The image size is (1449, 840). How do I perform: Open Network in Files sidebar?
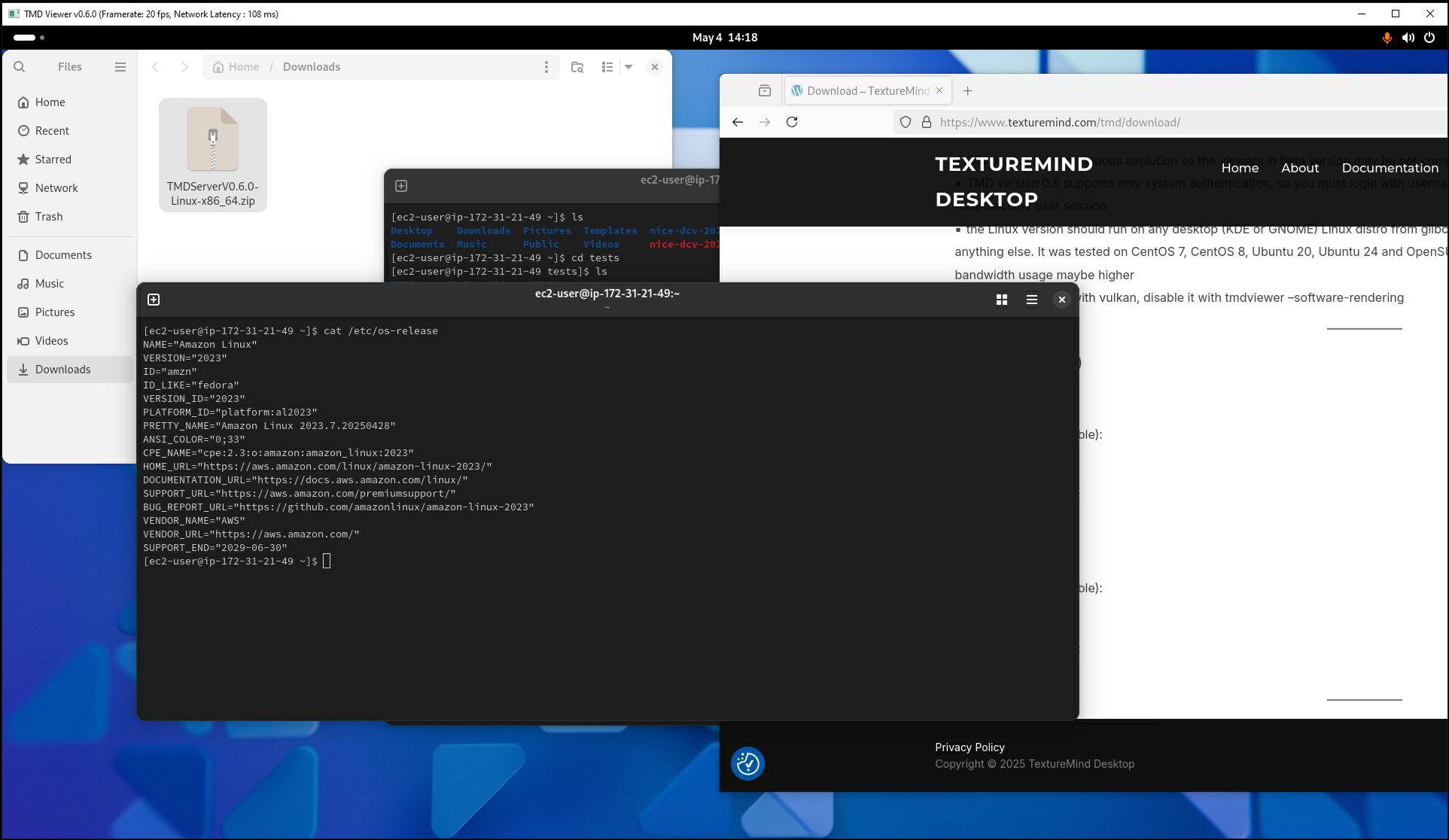[x=71, y=188]
